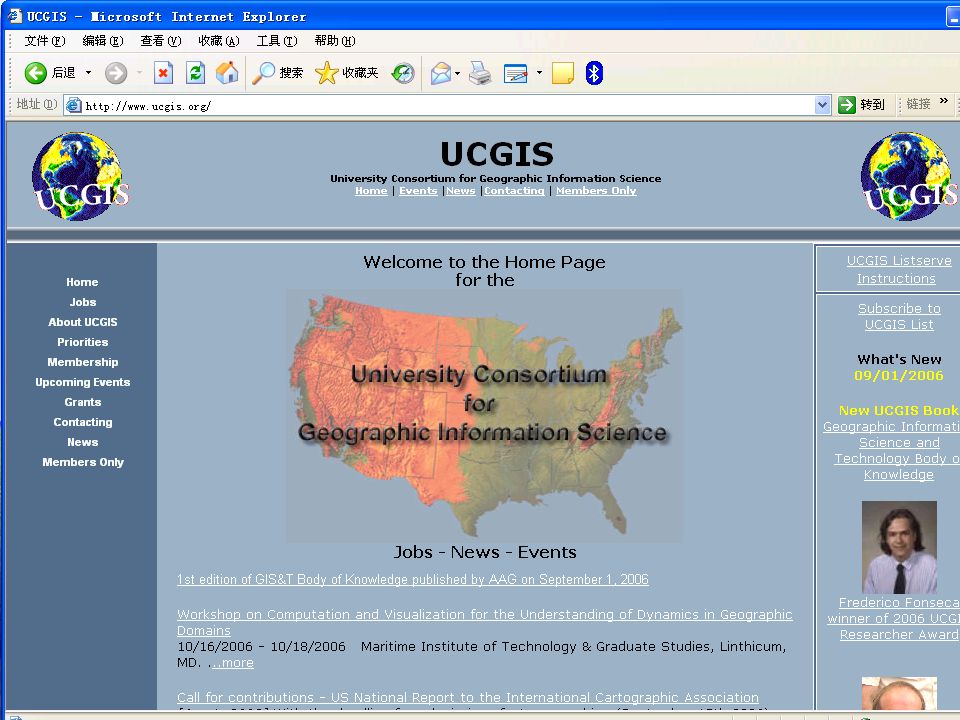Click the yellow note toolbar icon
Viewport: 960px width, 720px height.
(563, 73)
